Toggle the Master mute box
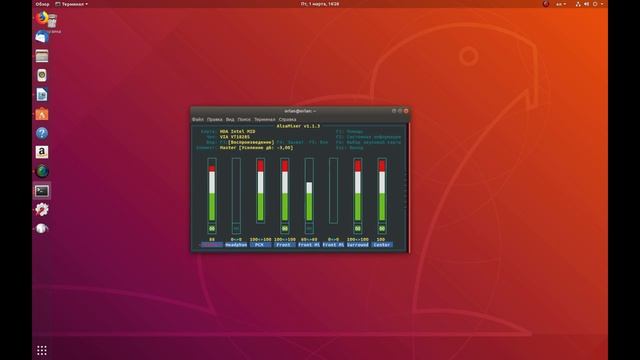The height and width of the screenshot is (360, 640). click(x=212, y=229)
